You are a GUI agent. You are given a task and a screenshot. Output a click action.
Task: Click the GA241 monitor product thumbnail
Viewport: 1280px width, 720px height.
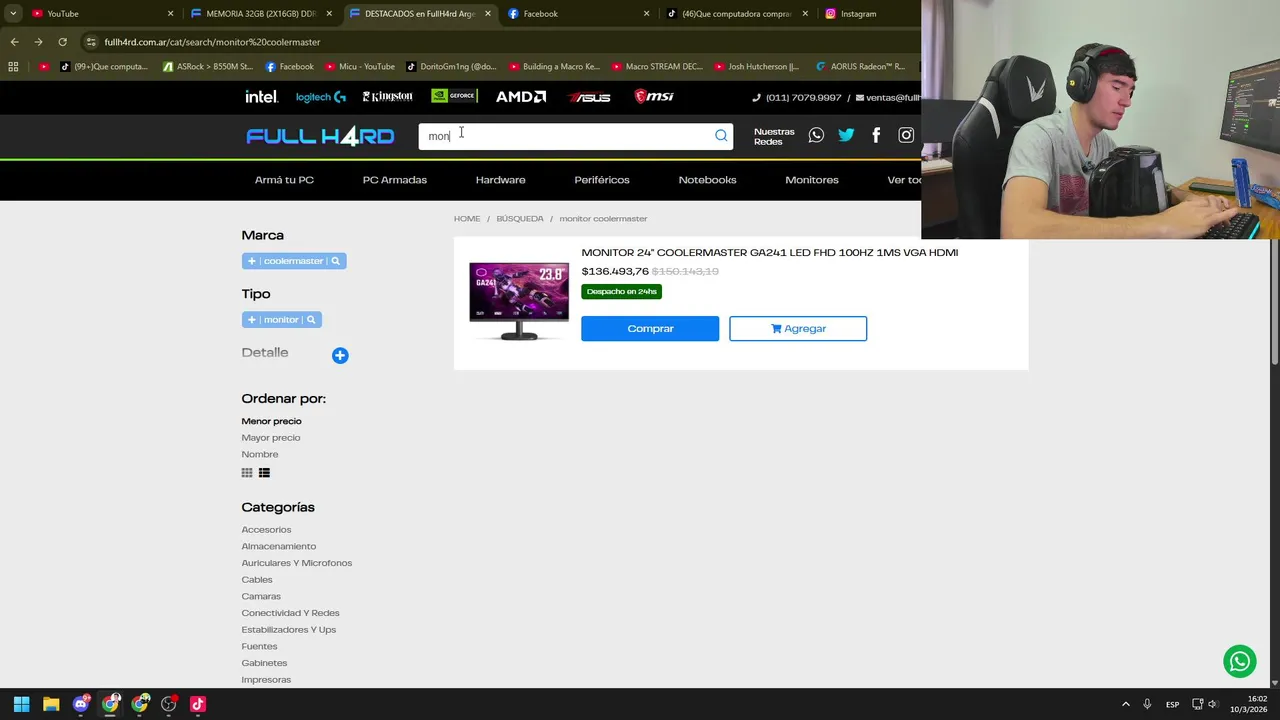[519, 301]
